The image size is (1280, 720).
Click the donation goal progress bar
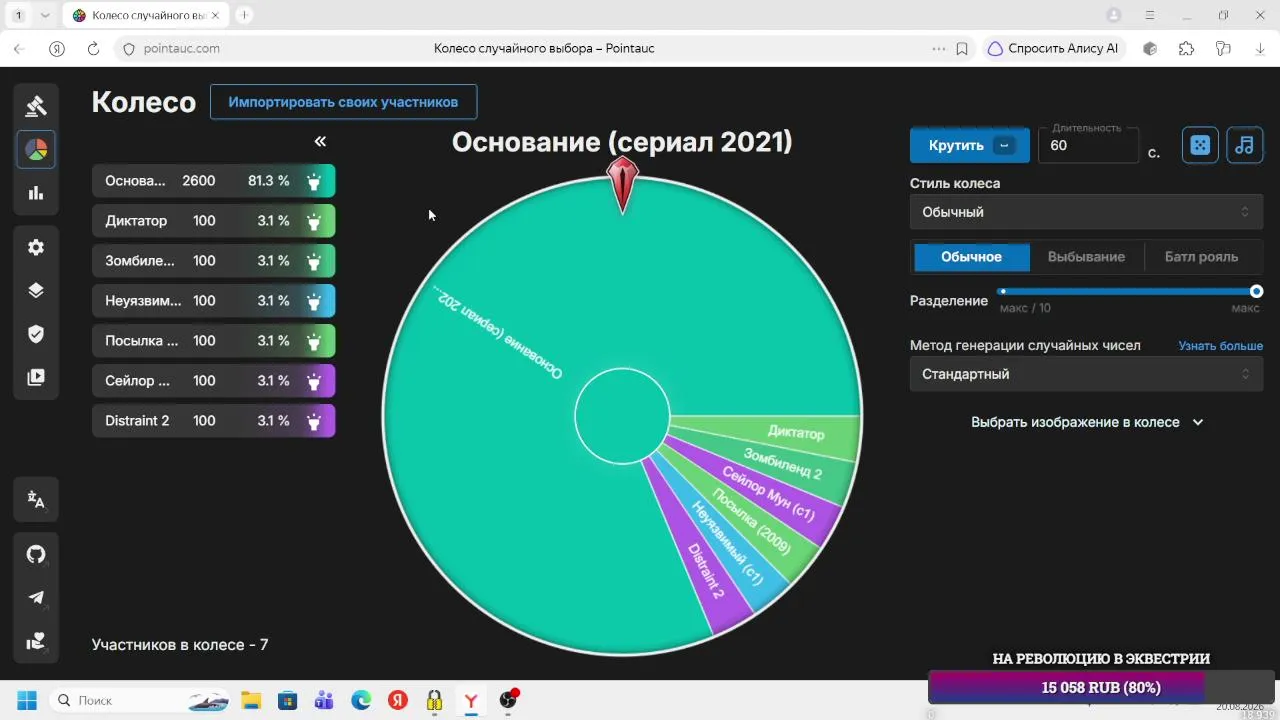click(x=1100, y=688)
